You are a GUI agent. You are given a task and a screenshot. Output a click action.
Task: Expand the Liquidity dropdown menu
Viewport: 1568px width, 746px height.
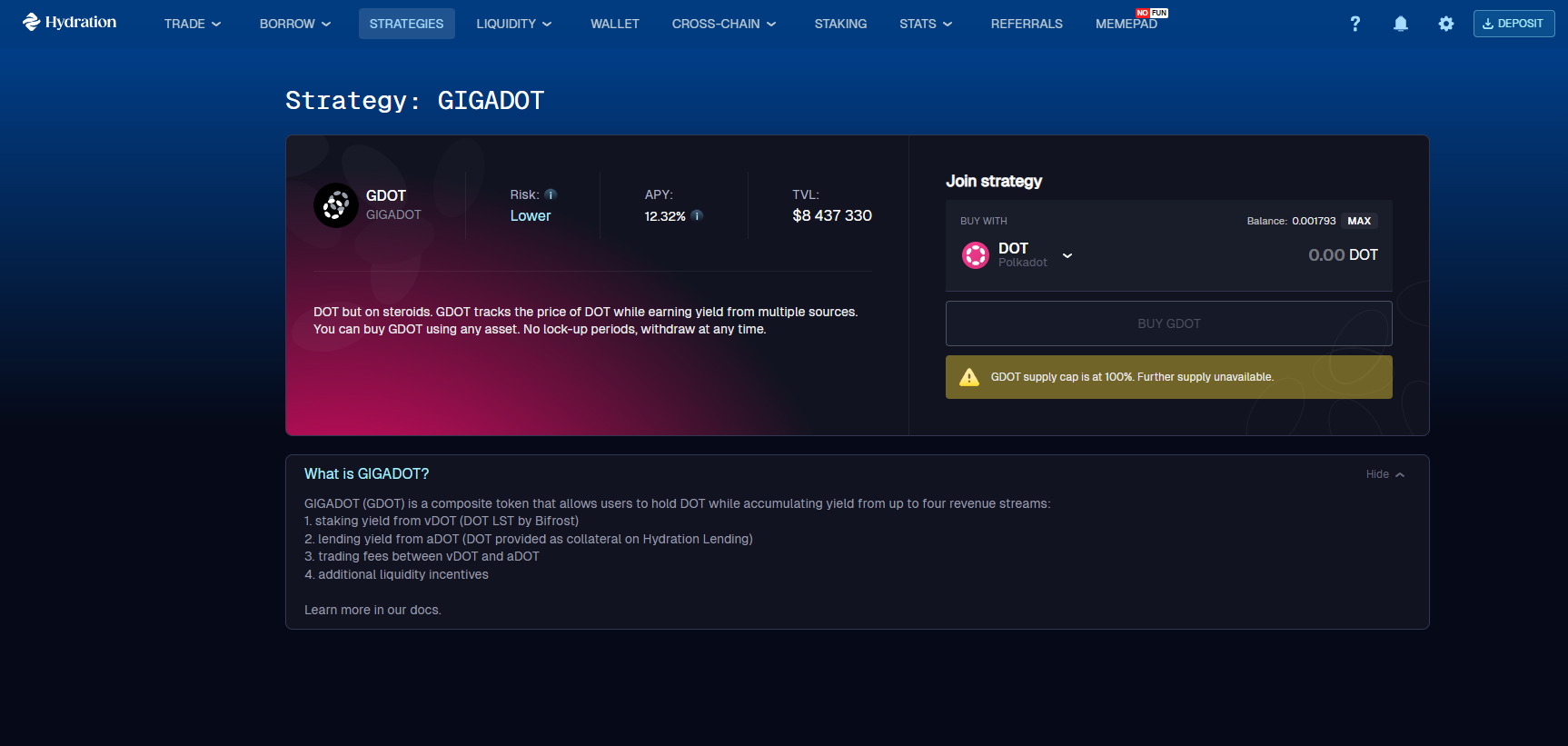514,24
